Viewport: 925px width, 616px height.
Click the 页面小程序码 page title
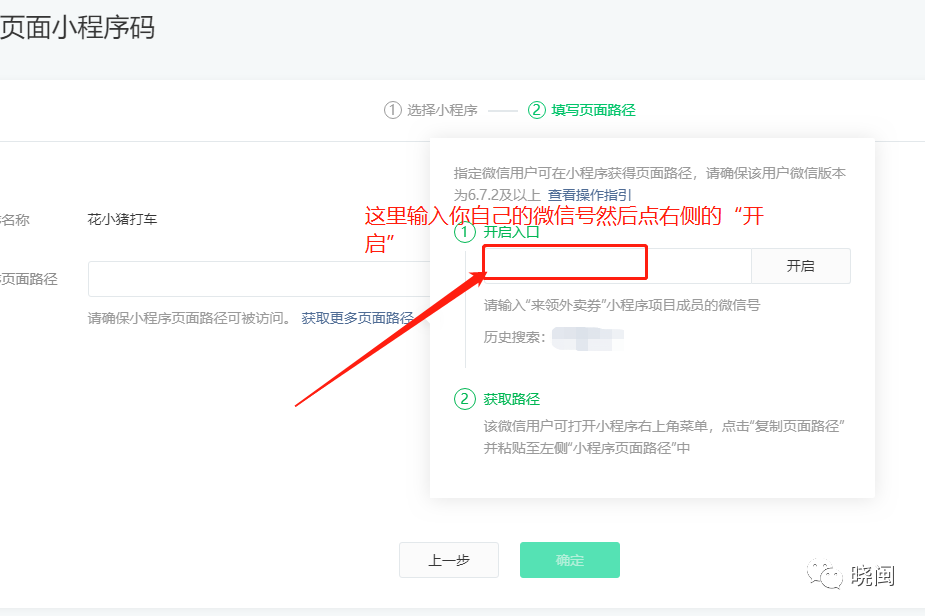click(x=77, y=27)
